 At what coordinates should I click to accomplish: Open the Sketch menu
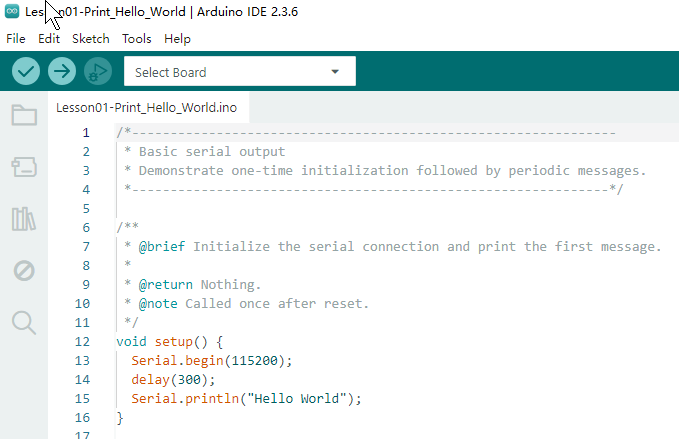click(x=91, y=39)
